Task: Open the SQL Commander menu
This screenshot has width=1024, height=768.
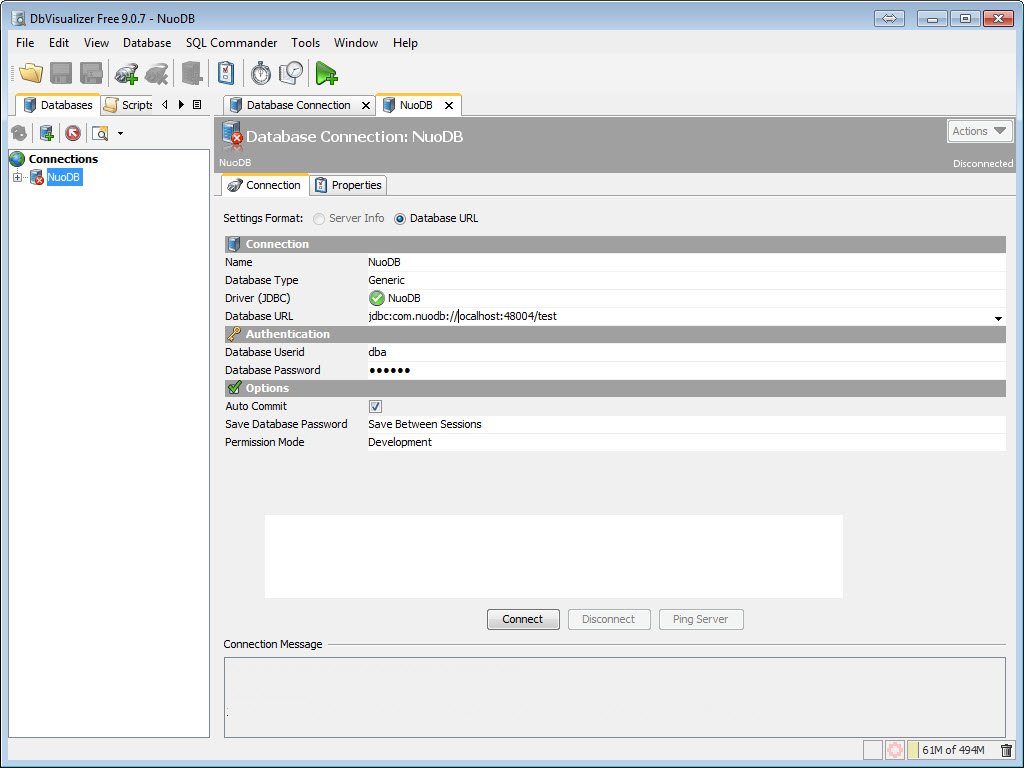Action: (x=231, y=42)
